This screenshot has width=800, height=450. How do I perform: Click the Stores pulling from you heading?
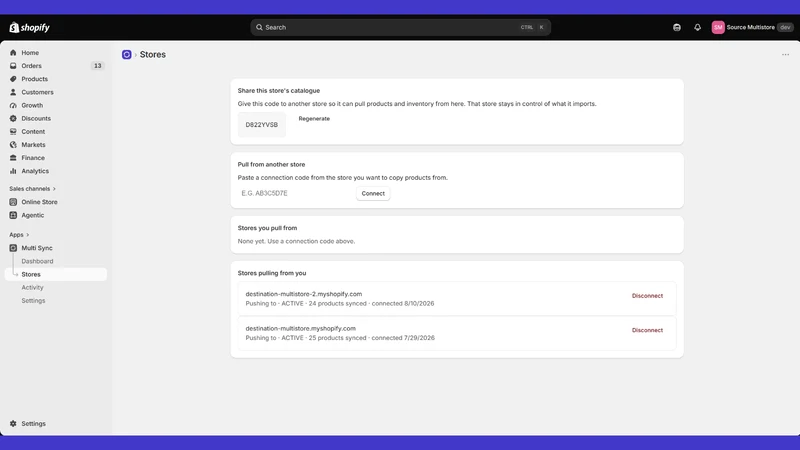[272, 273]
